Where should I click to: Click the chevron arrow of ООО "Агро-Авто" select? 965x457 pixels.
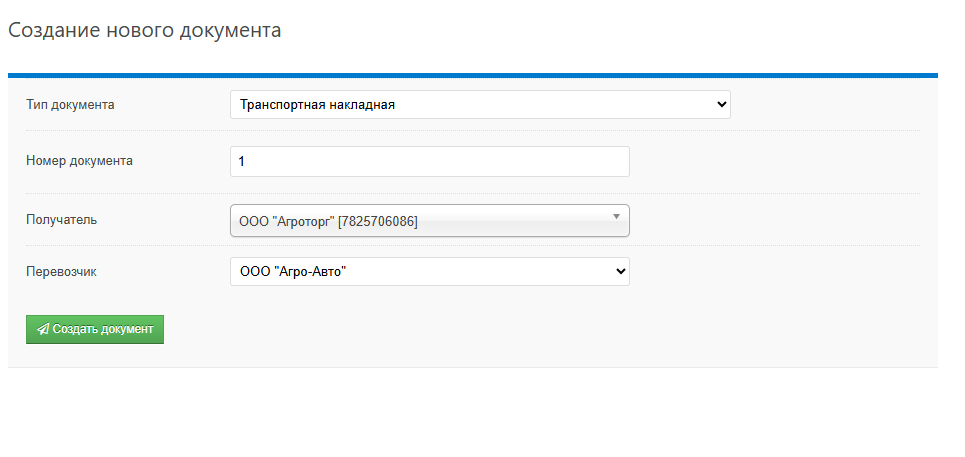(x=621, y=271)
